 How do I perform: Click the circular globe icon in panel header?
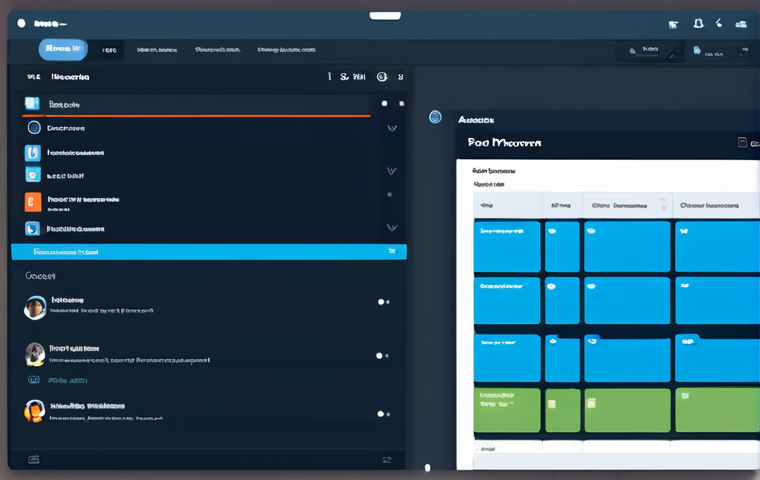click(382, 77)
